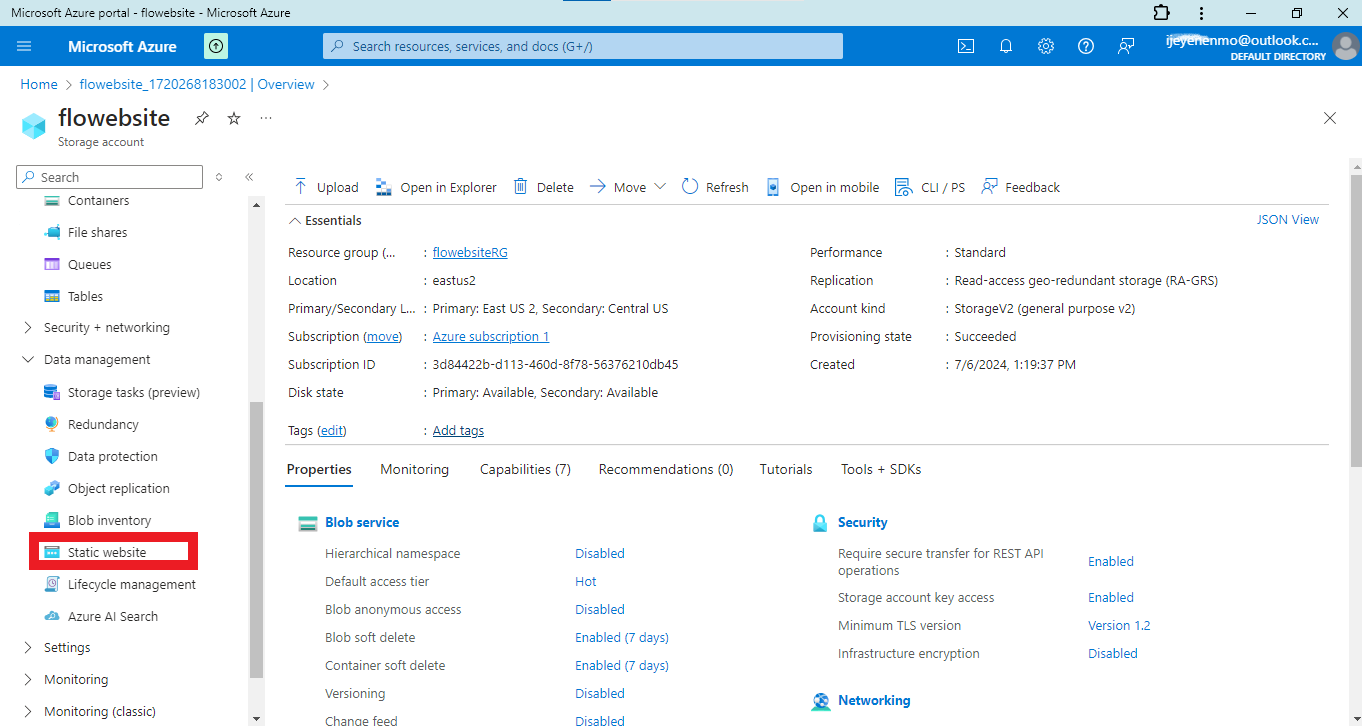Click the top bar feedback icon
Image resolution: width=1362 pixels, height=726 pixels.
1126,46
